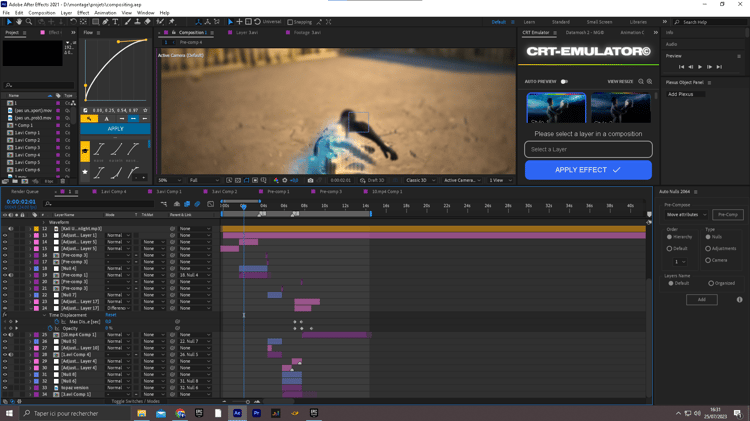Select the Roto Brush tool
This screenshot has height=421, width=750.
point(160,22)
